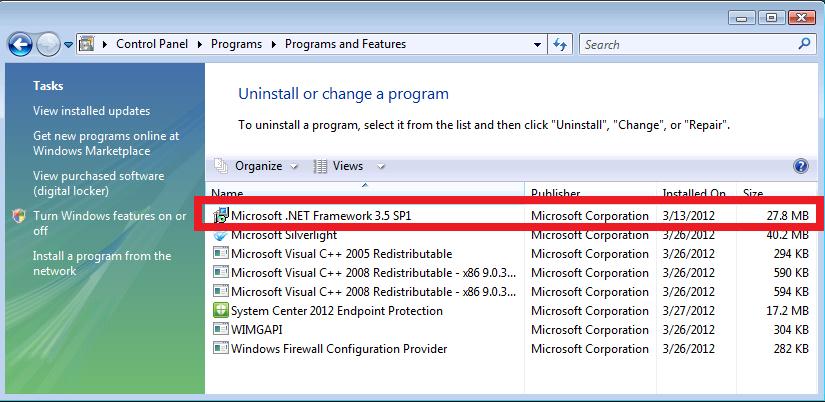Open the Views dropdown arrow
This screenshot has width=825, height=402.
[381, 167]
